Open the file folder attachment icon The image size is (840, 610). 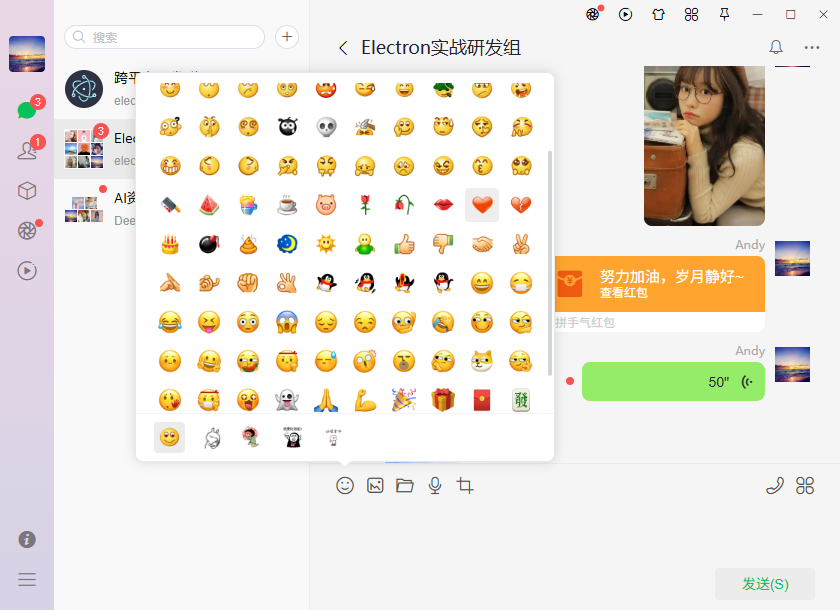tap(405, 485)
